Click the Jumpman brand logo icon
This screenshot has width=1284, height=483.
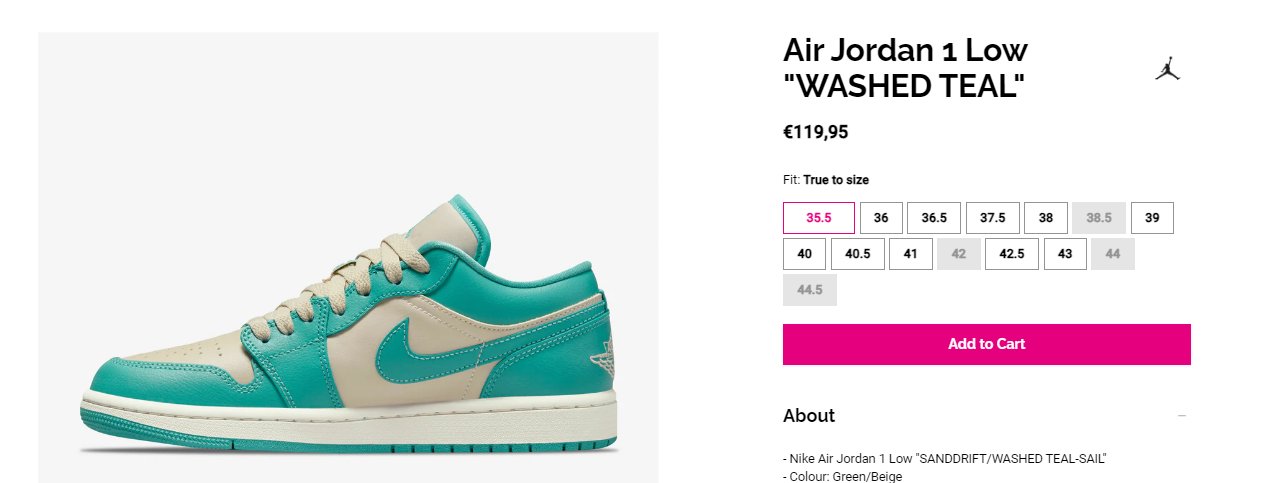[x=1167, y=69]
